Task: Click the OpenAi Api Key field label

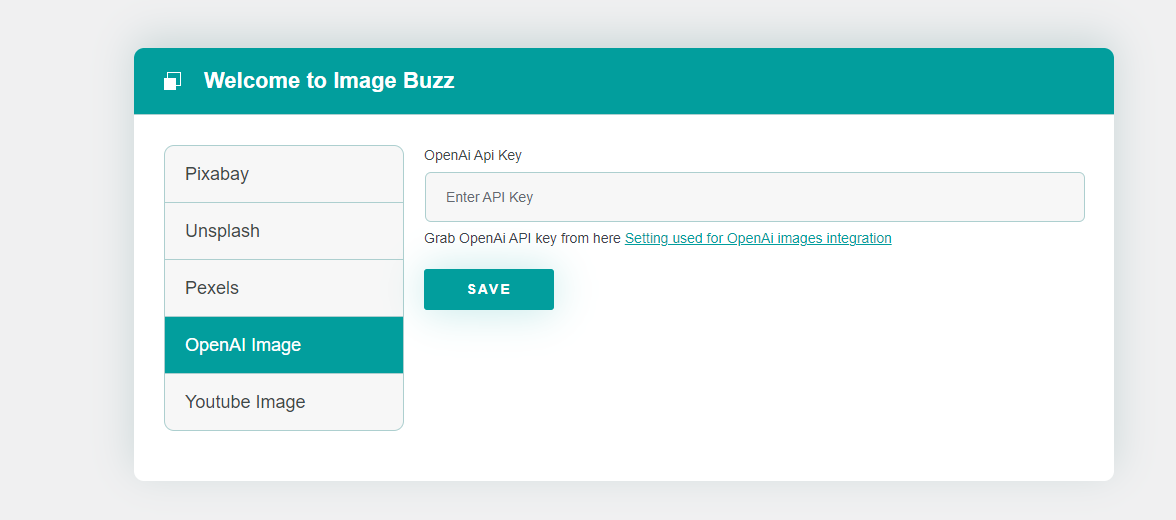Action: [x=473, y=155]
